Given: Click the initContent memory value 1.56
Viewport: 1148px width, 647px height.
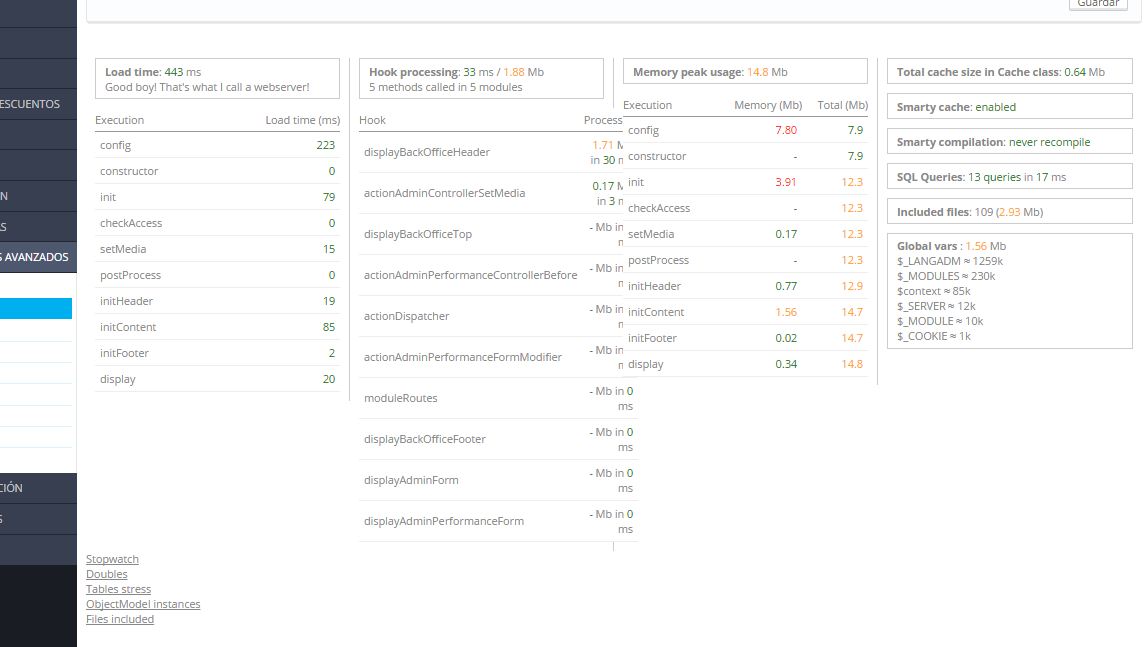Looking at the screenshot, I should pos(786,312).
